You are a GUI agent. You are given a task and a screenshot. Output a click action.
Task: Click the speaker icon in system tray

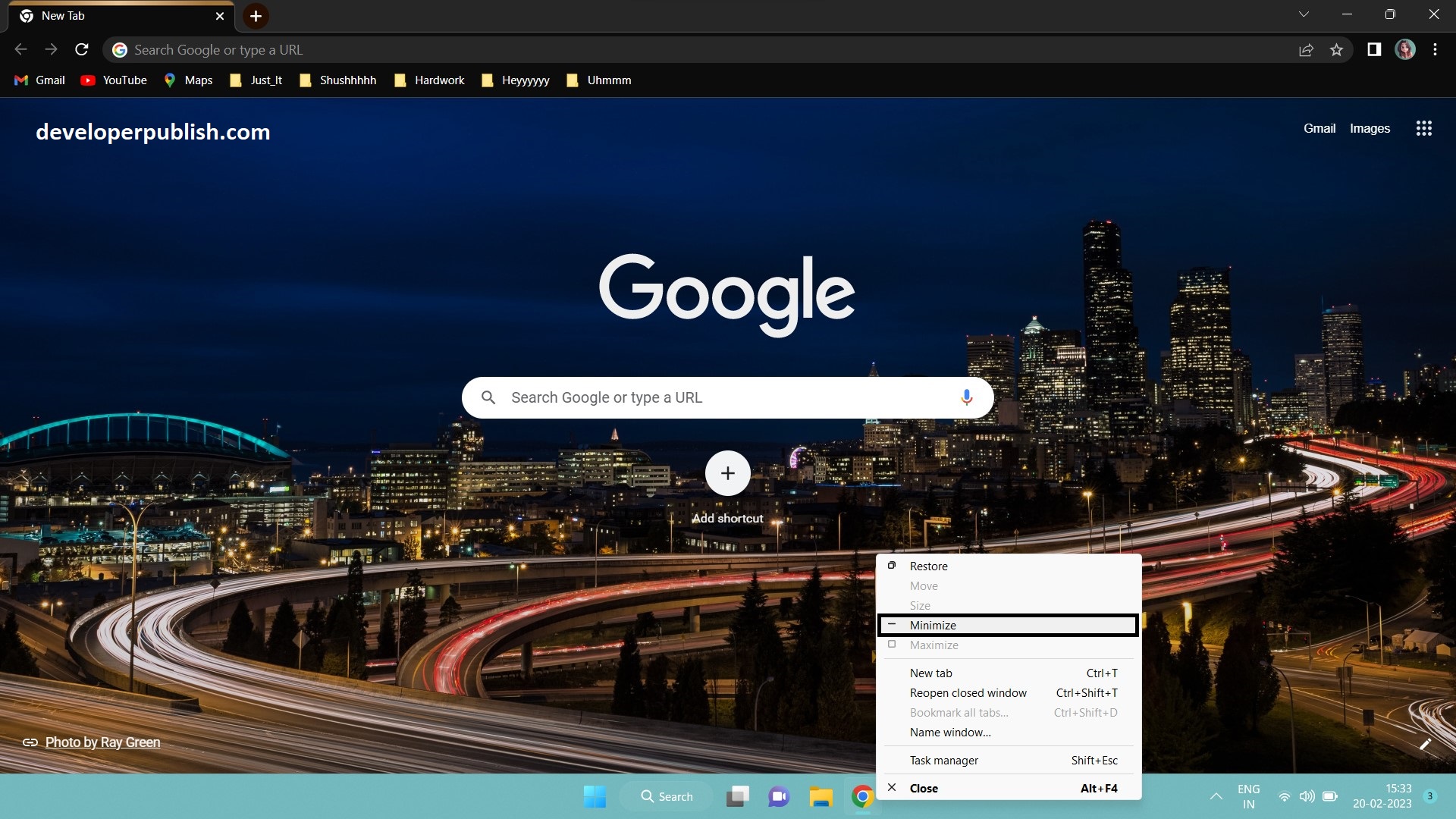tap(1307, 796)
